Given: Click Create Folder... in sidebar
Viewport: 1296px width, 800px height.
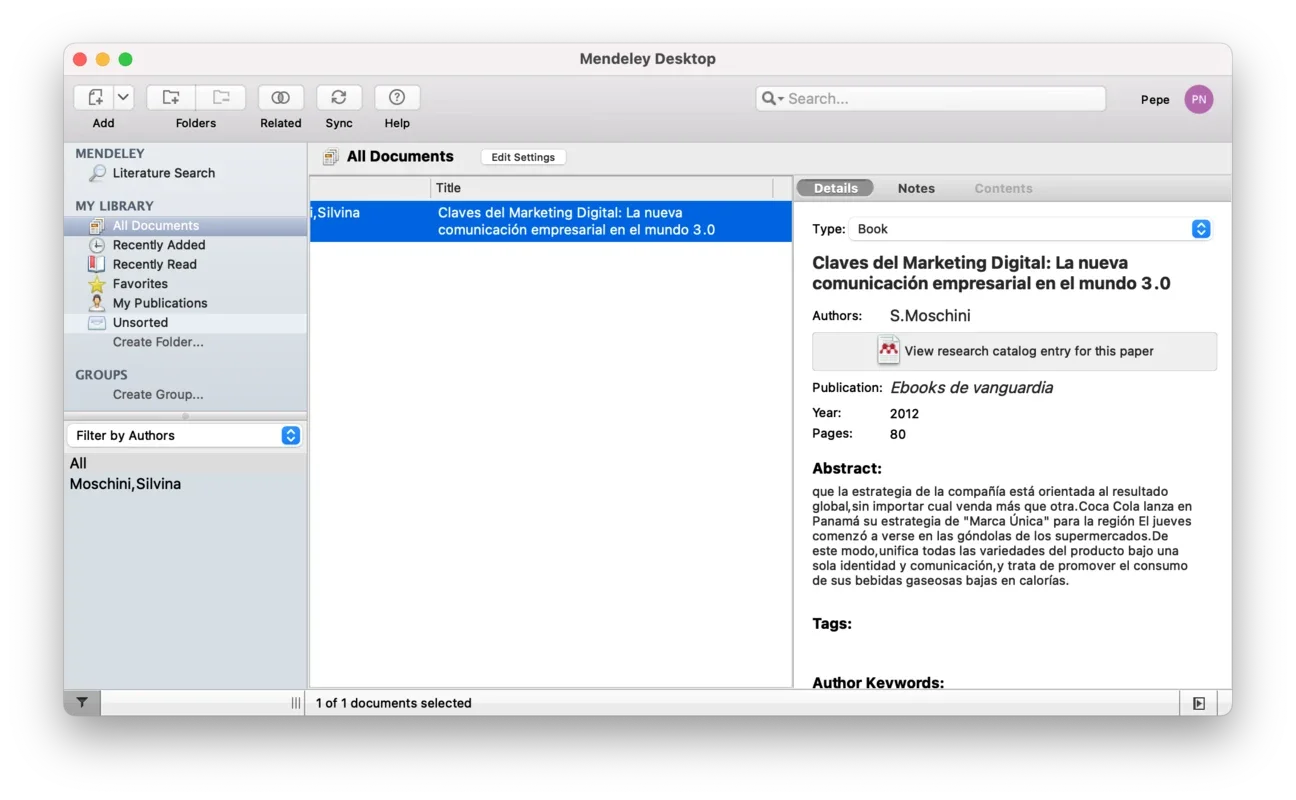Looking at the screenshot, I should pyautogui.click(x=158, y=342).
